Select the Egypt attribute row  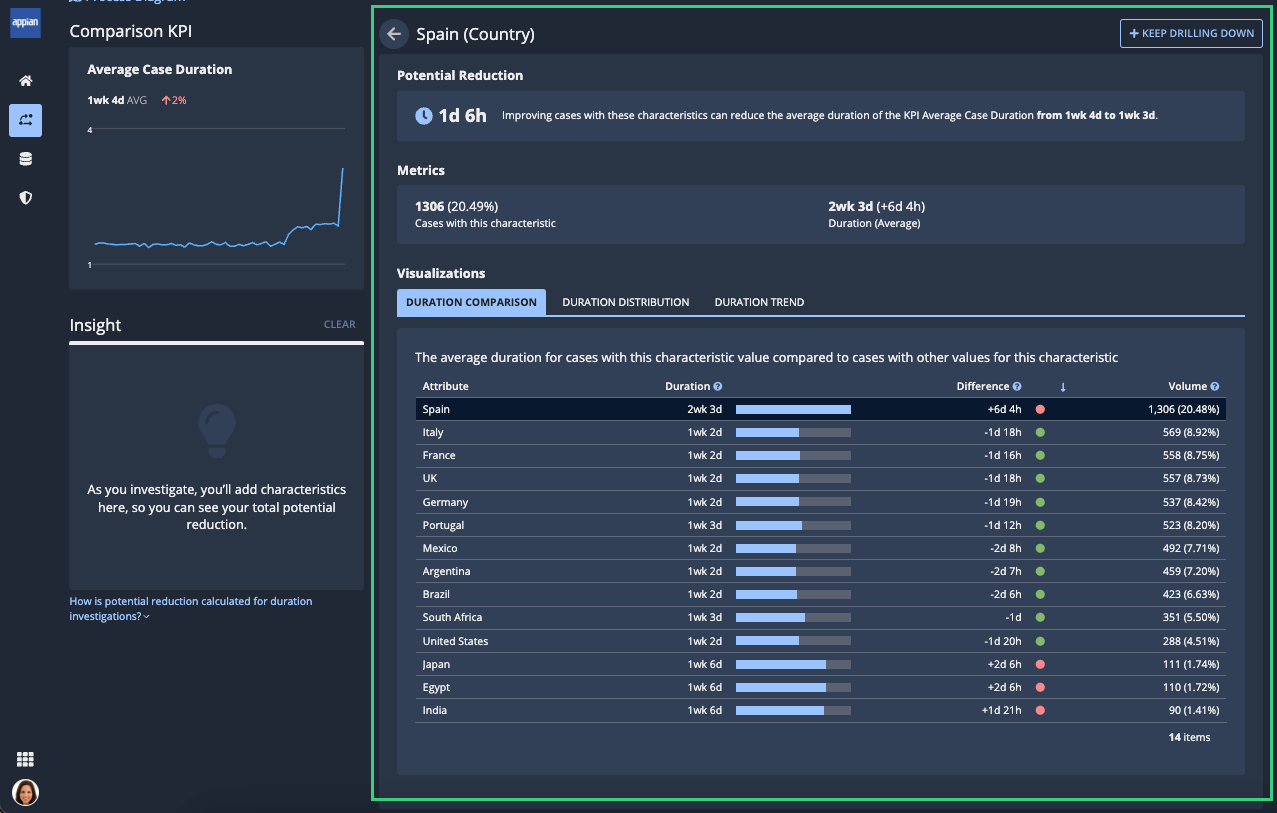tap(821, 687)
